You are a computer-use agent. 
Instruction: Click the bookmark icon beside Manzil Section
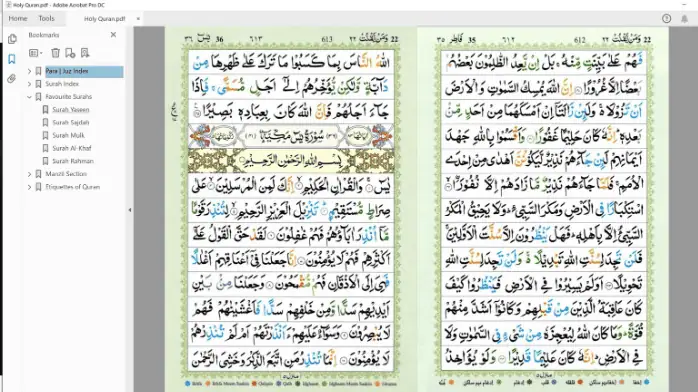[38, 174]
